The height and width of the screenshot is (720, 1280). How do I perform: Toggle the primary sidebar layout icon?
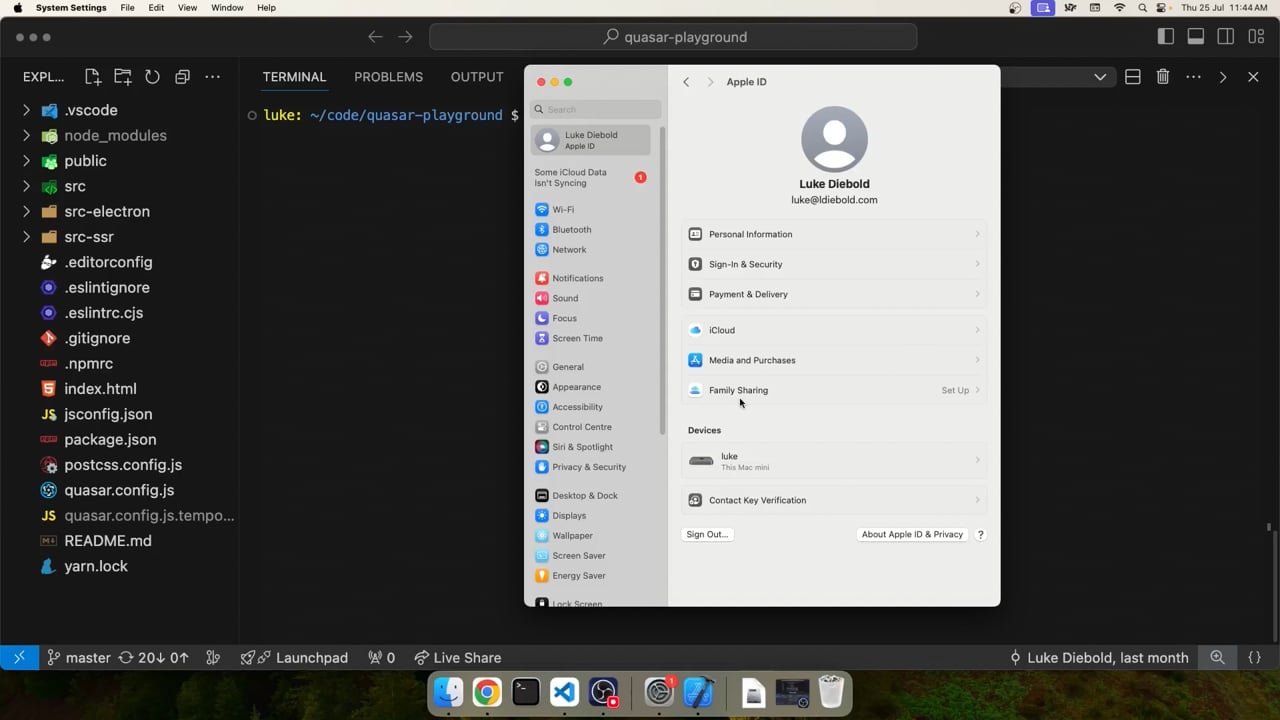pos(1166,37)
